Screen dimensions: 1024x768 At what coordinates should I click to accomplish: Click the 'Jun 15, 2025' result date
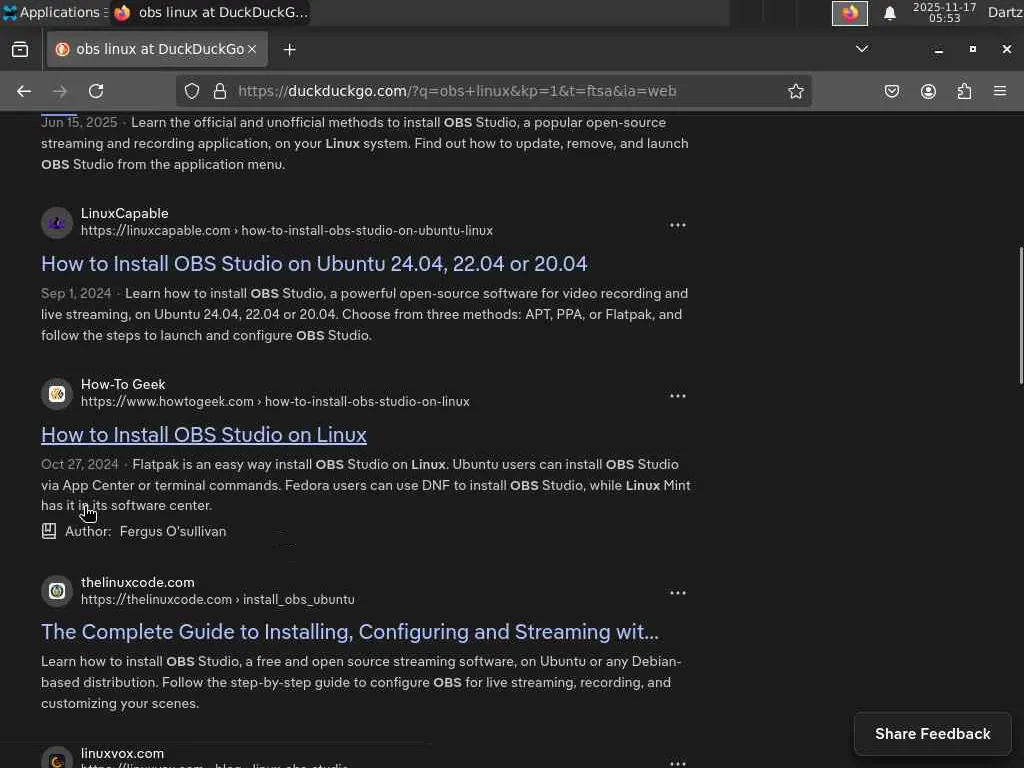pyautogui.click(x=79, y=123)
